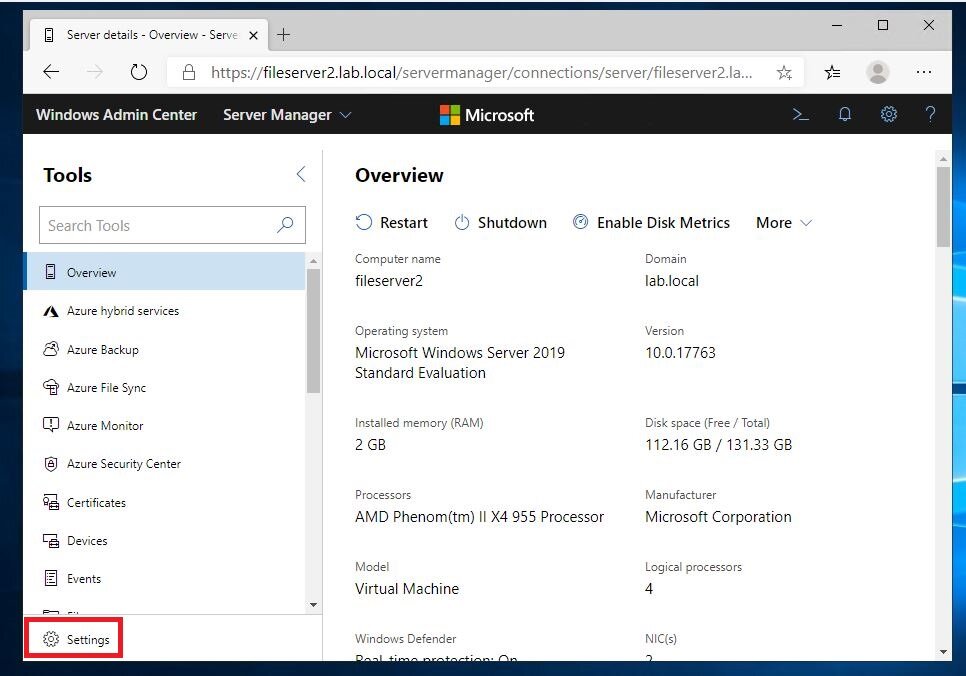The height and width of the screenshot is (676, 966).
Task: View site lock information in address bar
Action: (x=189, y=72)
